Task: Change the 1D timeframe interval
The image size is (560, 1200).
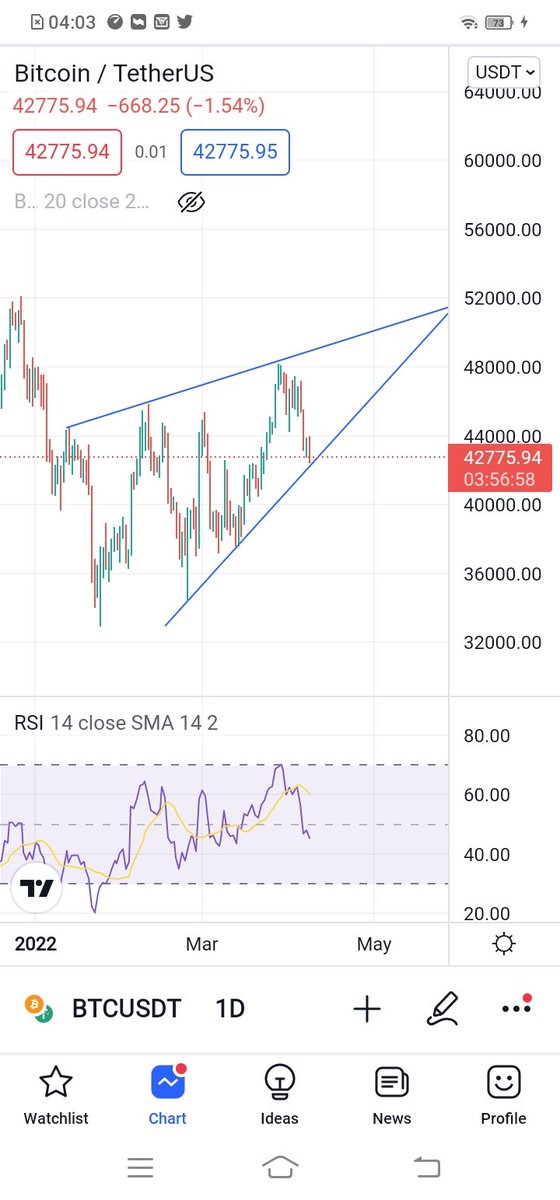Action: pyautogui.click(x=230, y=1008)
